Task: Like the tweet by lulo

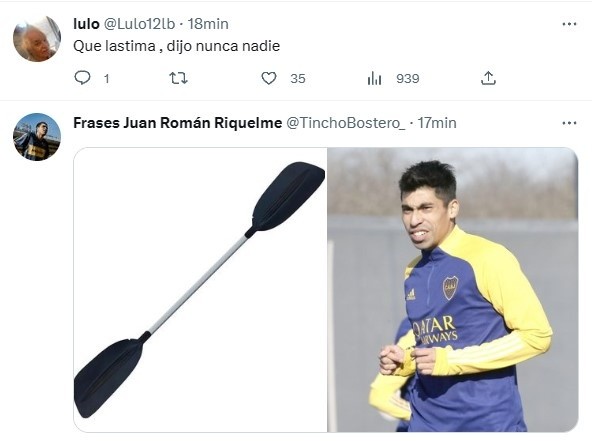Action: pyautogui.click(x=269, y=78)
